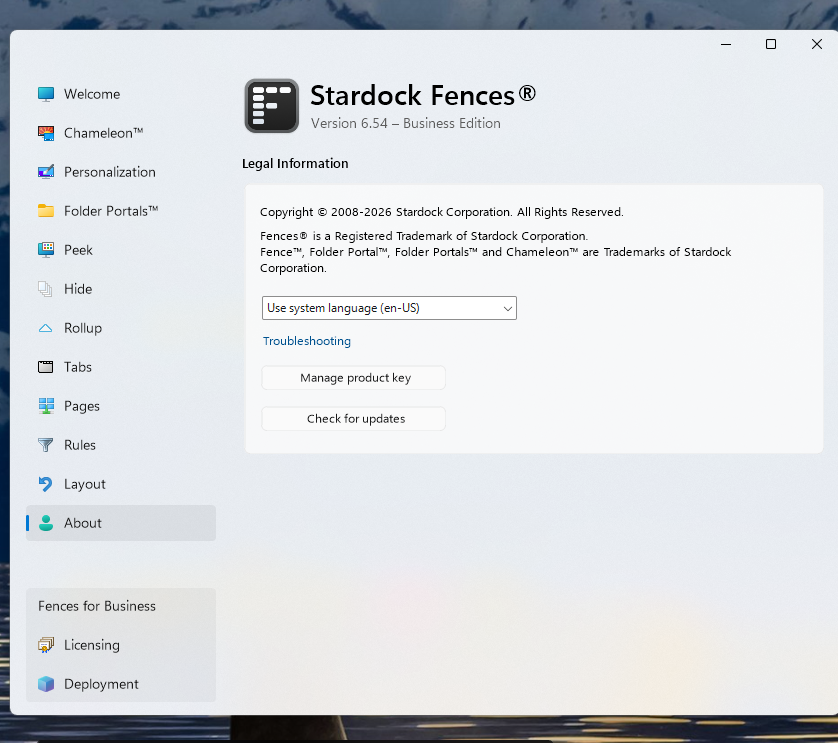Maximize the Fences window
The height and width of the screenshot is (743, 838).
click(771, 44)
